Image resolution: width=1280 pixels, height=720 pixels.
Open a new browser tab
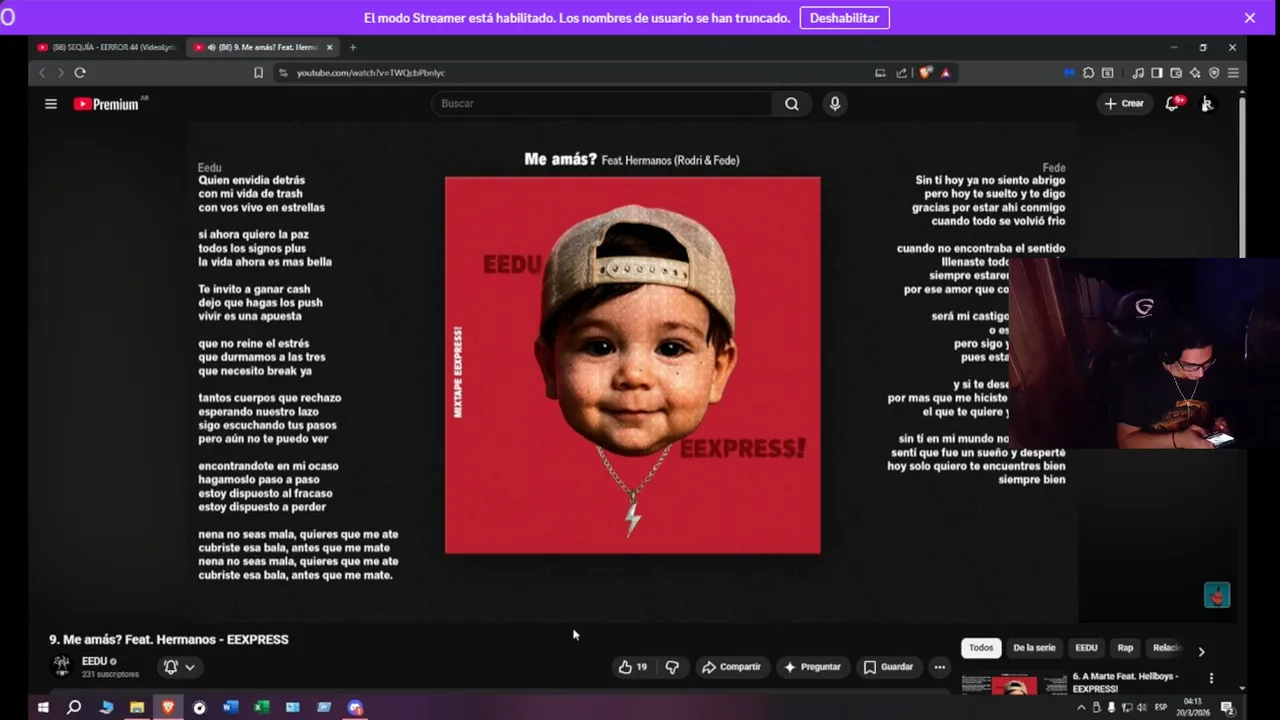[x=352, y=47]
